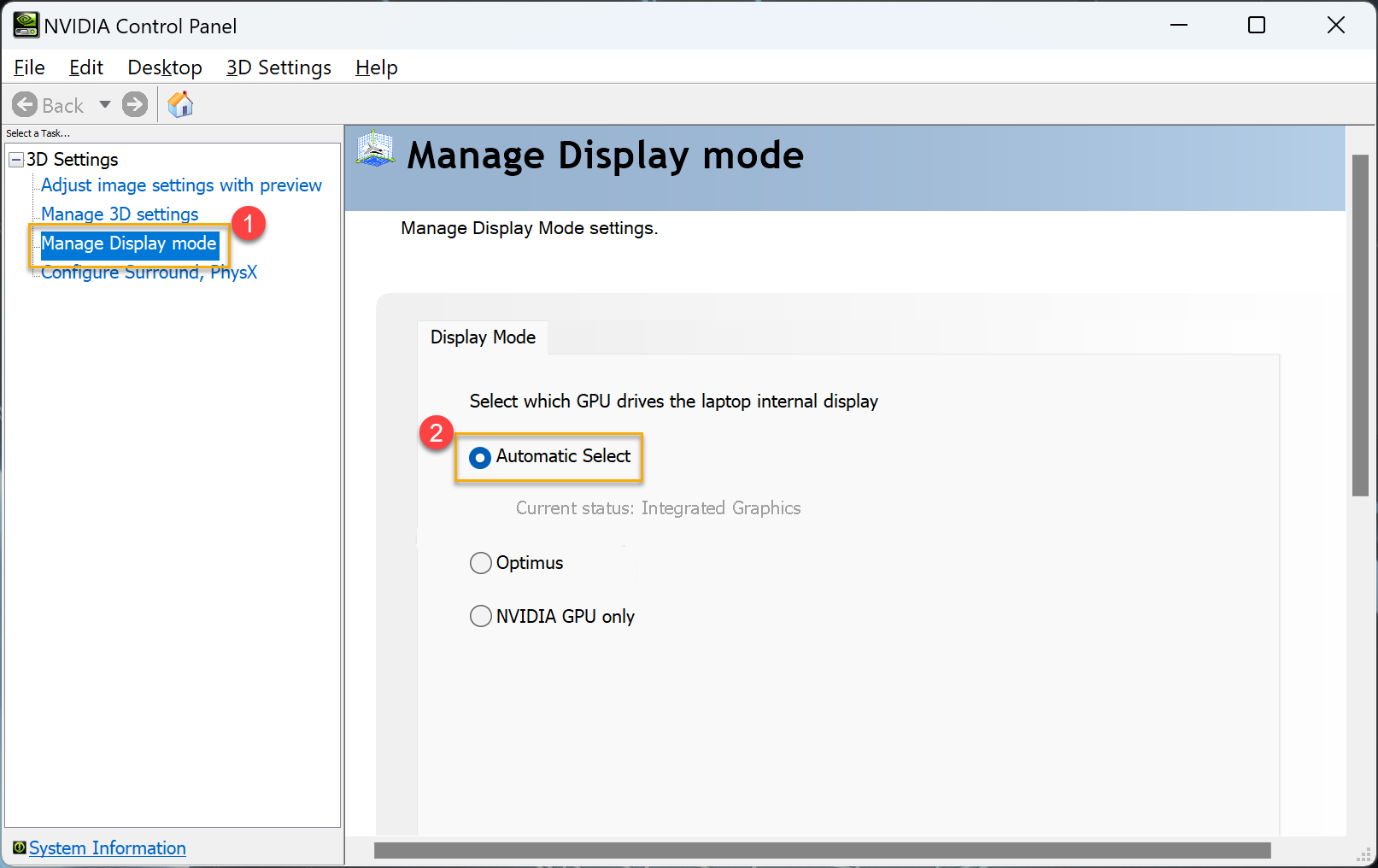This screenshot has width=1378, height=868.
Task: Select NVIDIA GPU only option
Action: click(x=481, y=616)
